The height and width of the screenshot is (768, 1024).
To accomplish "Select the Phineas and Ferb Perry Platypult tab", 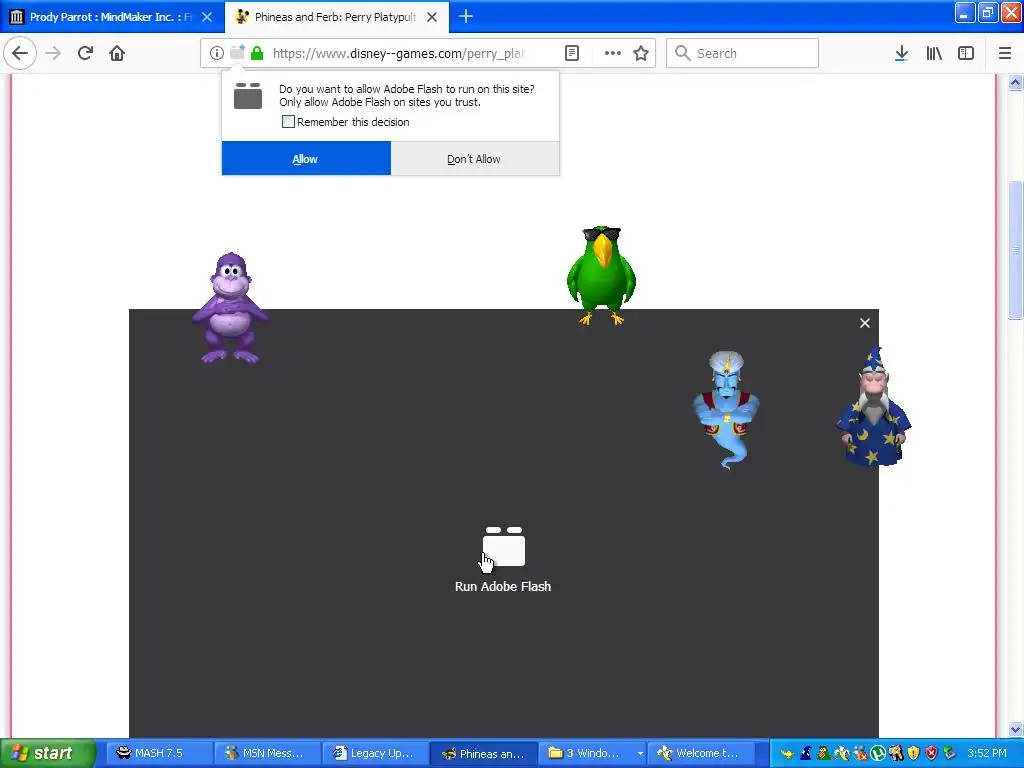I will pyautogui.click(x=336, y=17).
